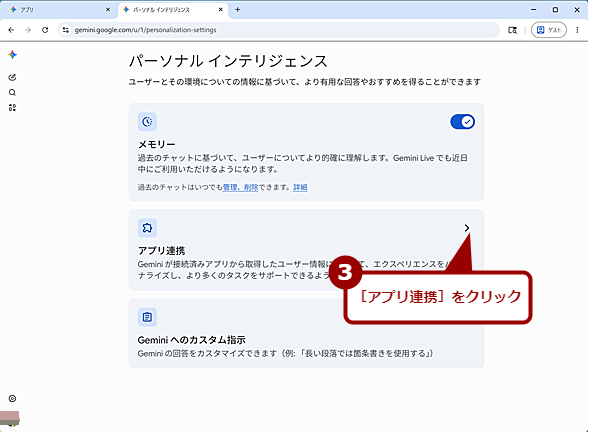Start a new chat from the sidebar
589x433 pixels.
[x=12, y=77]
